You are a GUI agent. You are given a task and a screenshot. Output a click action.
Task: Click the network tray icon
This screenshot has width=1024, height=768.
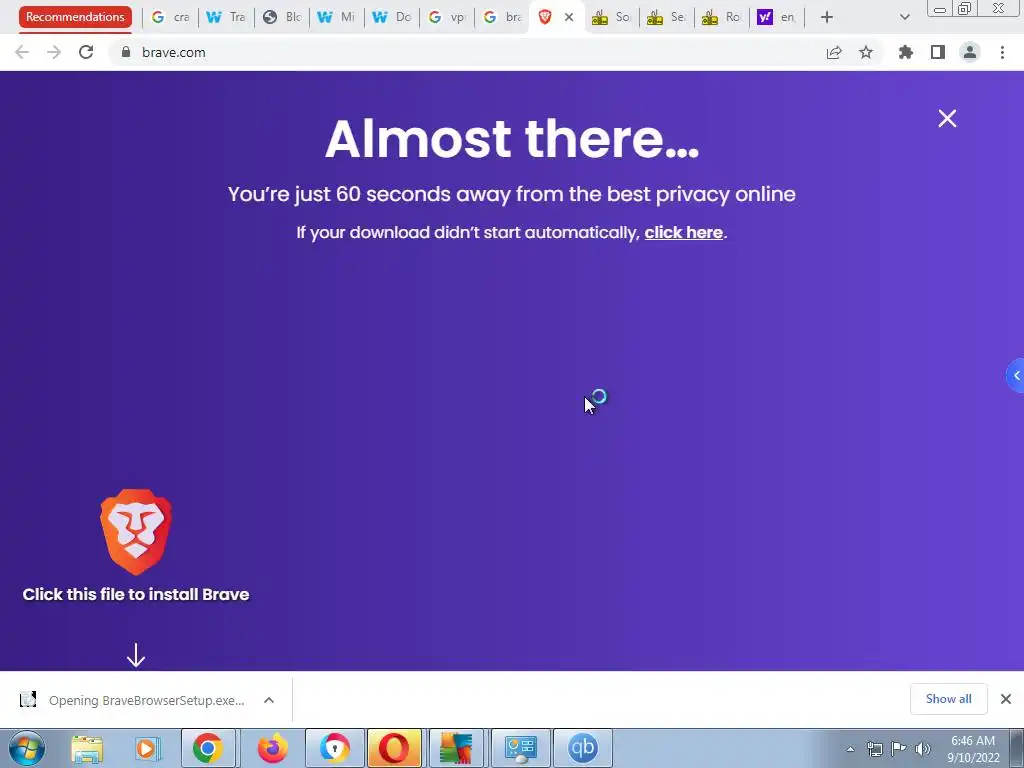[874, 749]
